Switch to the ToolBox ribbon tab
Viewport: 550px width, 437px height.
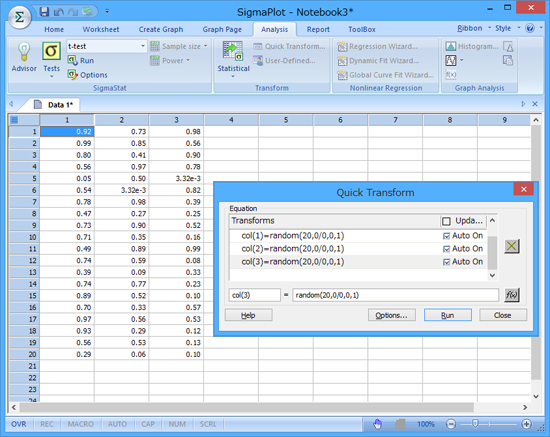[362, 29]
